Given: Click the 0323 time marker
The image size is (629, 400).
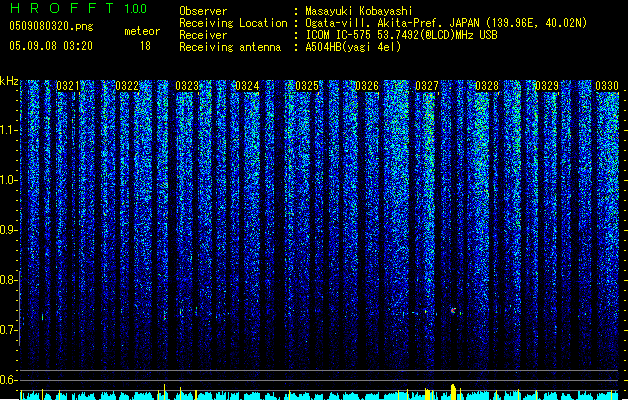Looking at the screenshot, I should [187, 86].
